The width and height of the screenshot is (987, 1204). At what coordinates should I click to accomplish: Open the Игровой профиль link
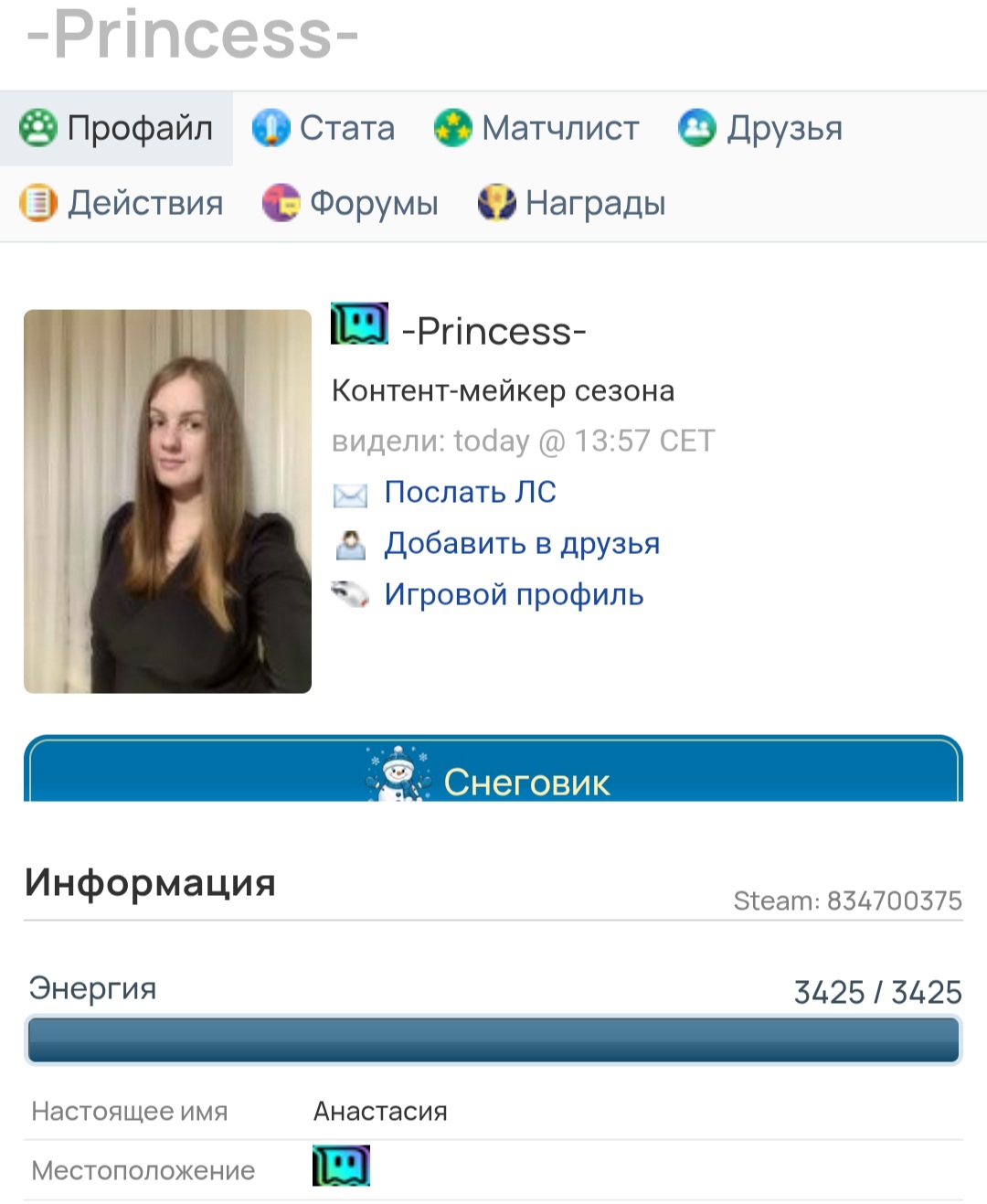click(514, 594)
